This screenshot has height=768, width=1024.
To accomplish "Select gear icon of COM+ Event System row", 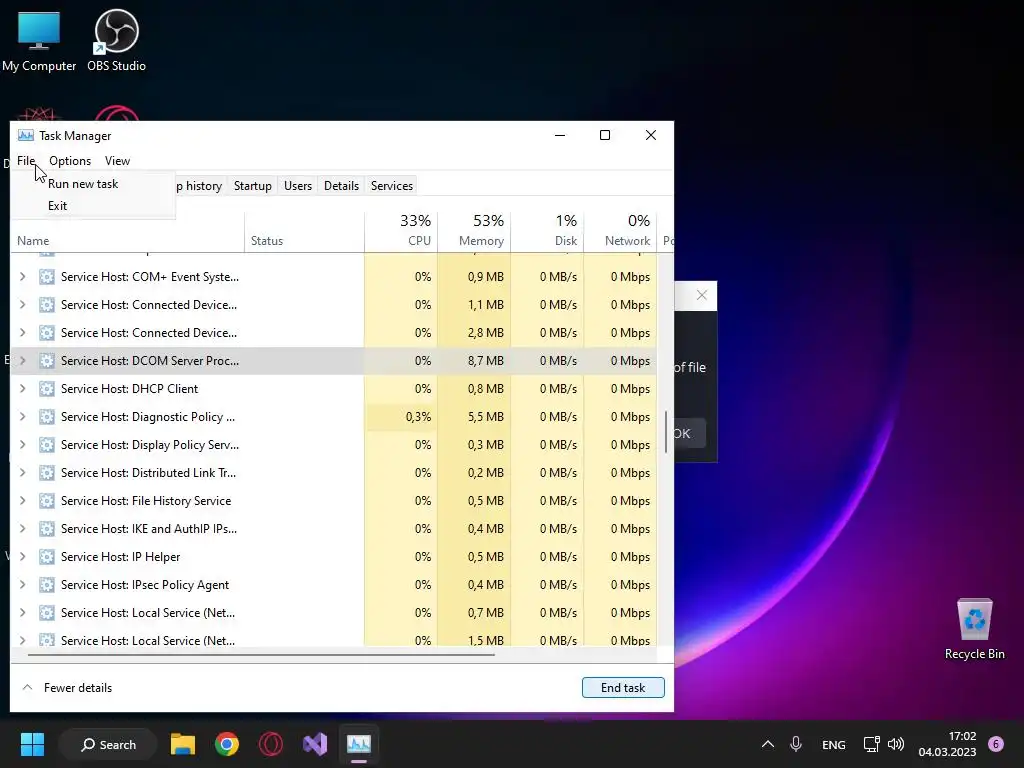I will (x=46, y=277).
